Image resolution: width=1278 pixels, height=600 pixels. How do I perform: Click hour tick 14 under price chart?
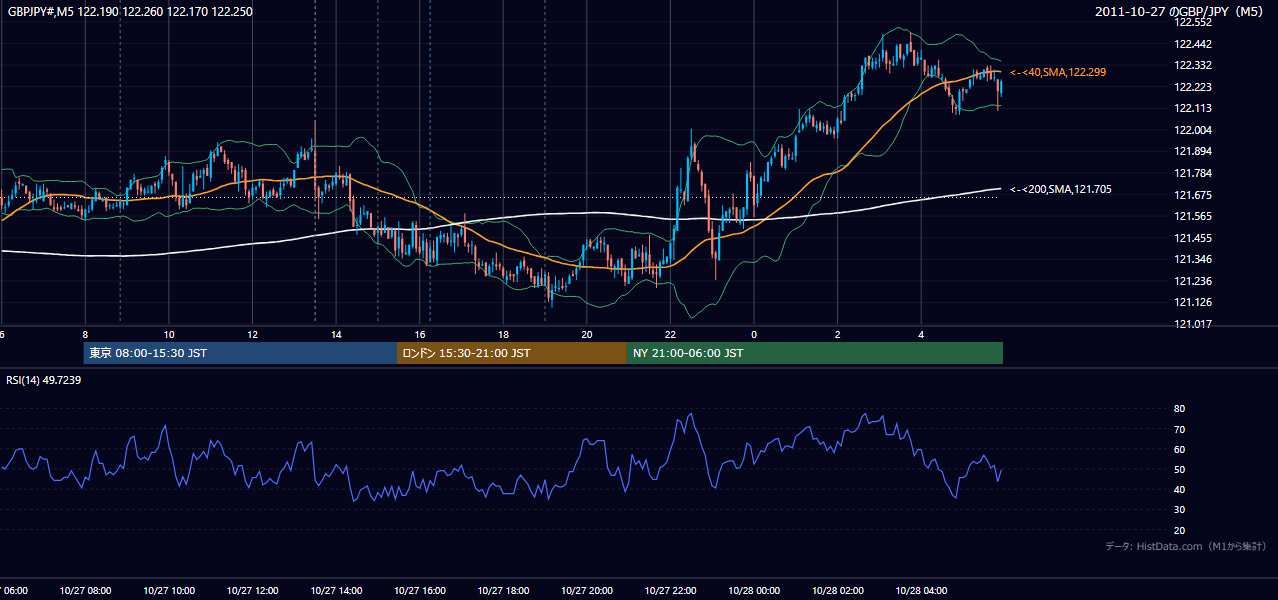336,335
